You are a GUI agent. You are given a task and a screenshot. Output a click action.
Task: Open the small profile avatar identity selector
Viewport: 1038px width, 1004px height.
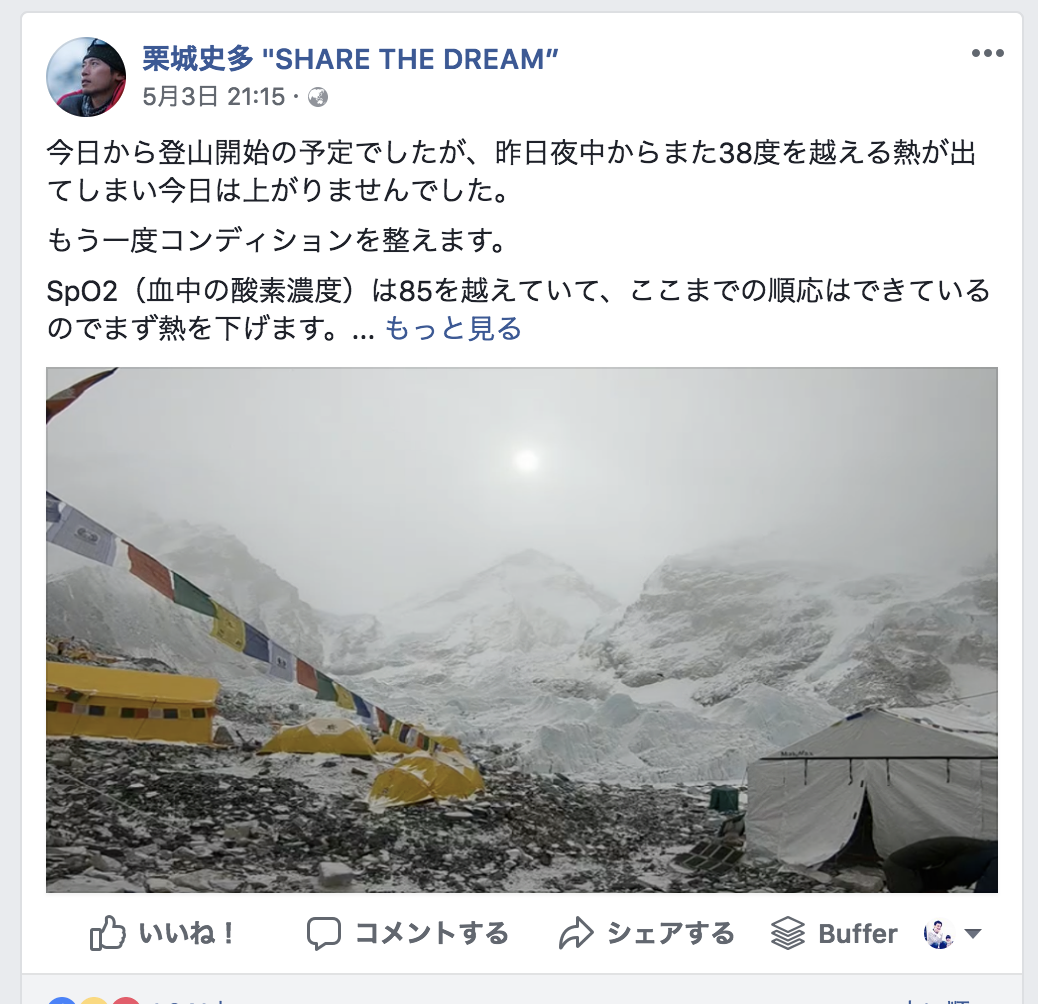pyautogui.click(x=939, y=934)
